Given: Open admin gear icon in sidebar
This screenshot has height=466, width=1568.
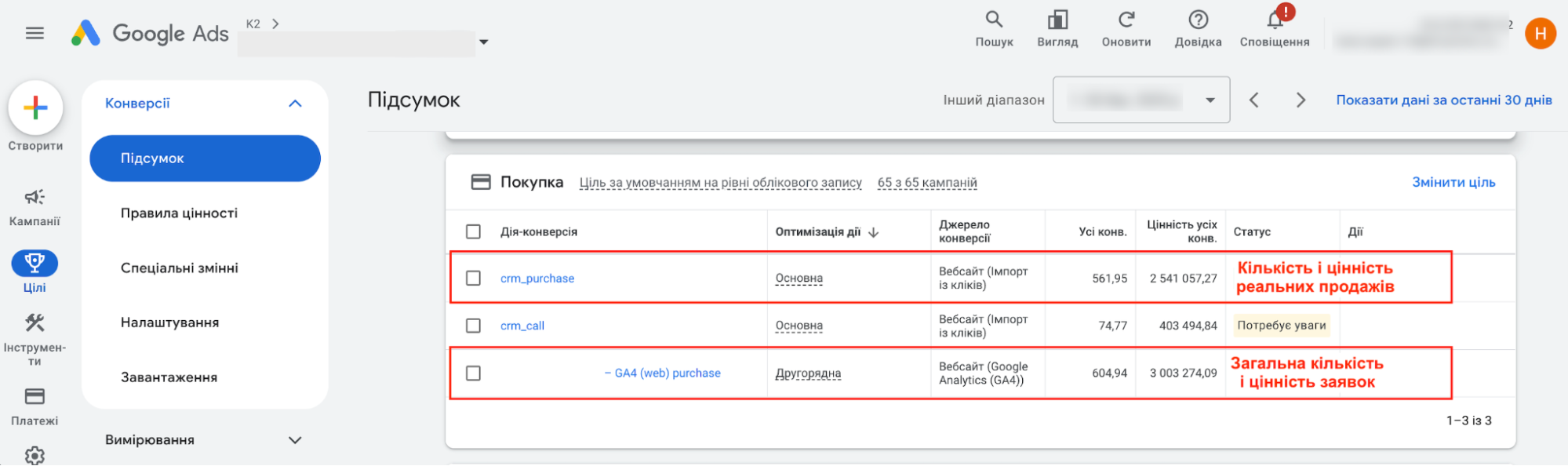Looking at the screenshot, I should tap(35, 455).
